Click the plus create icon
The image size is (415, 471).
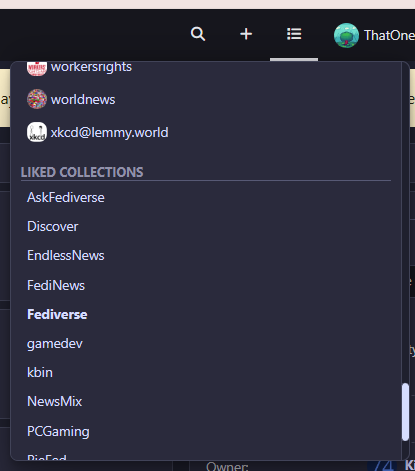(246, 34)
